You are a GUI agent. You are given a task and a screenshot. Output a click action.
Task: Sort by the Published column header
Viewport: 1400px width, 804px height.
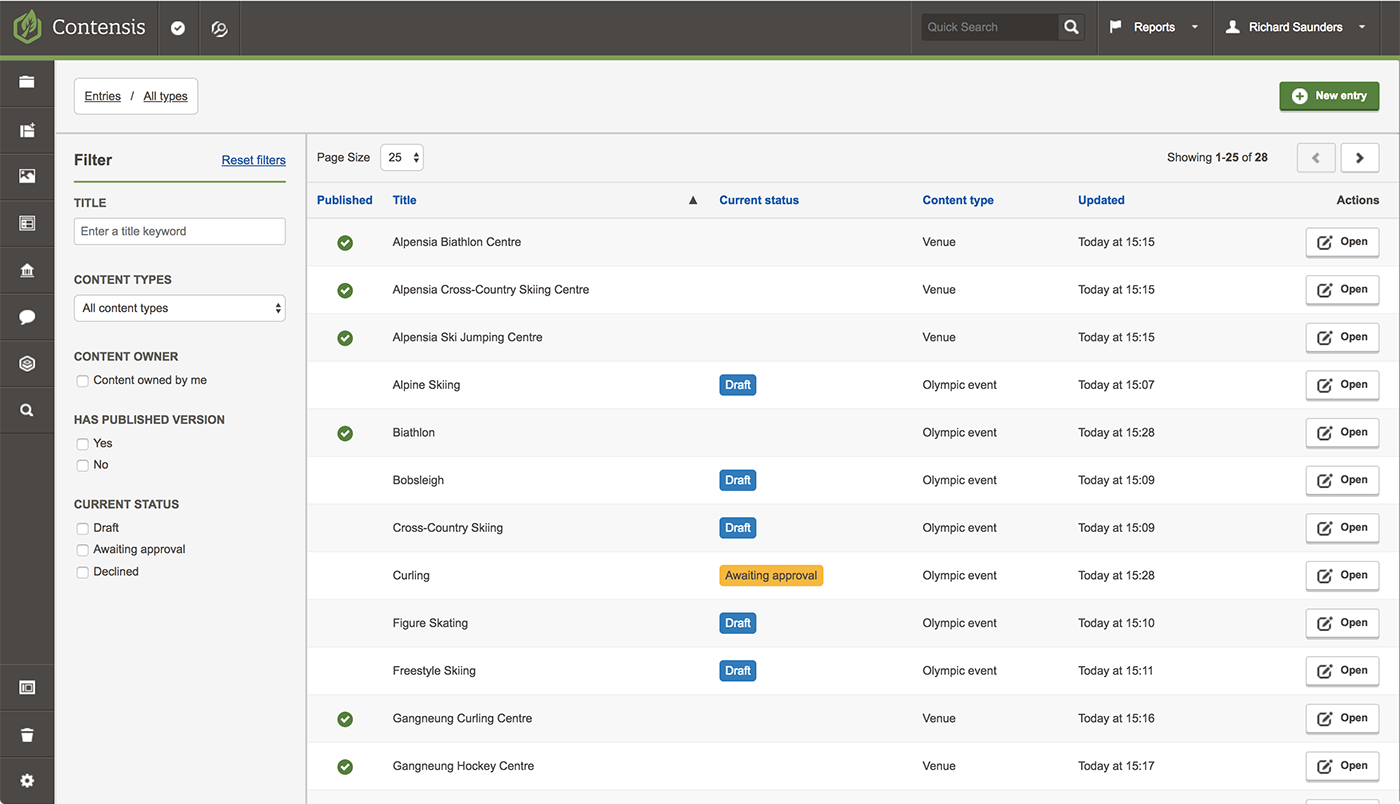(x=345, y=200)
